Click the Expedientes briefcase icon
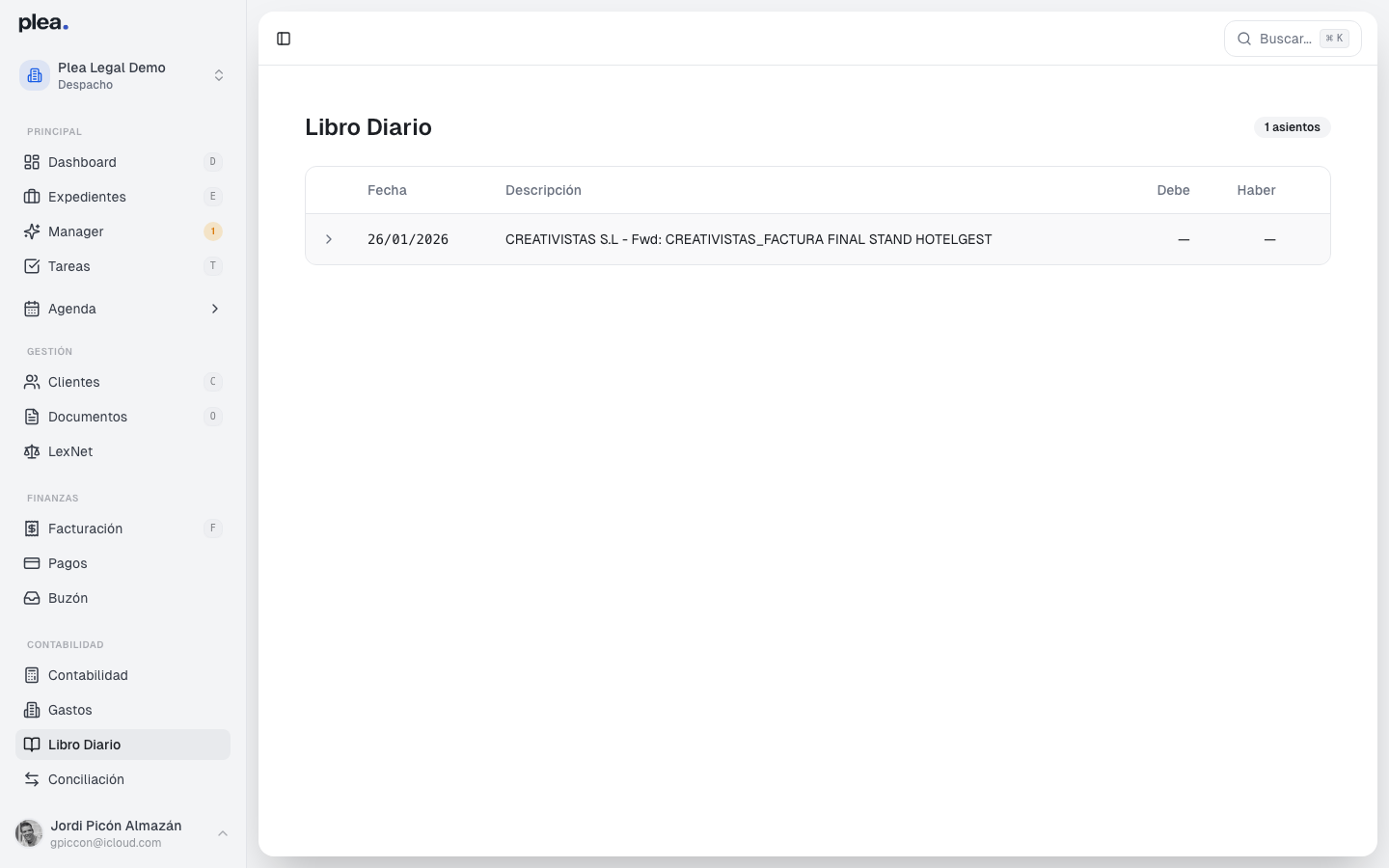The image size is (1389, 868). [x=32, y=197]
